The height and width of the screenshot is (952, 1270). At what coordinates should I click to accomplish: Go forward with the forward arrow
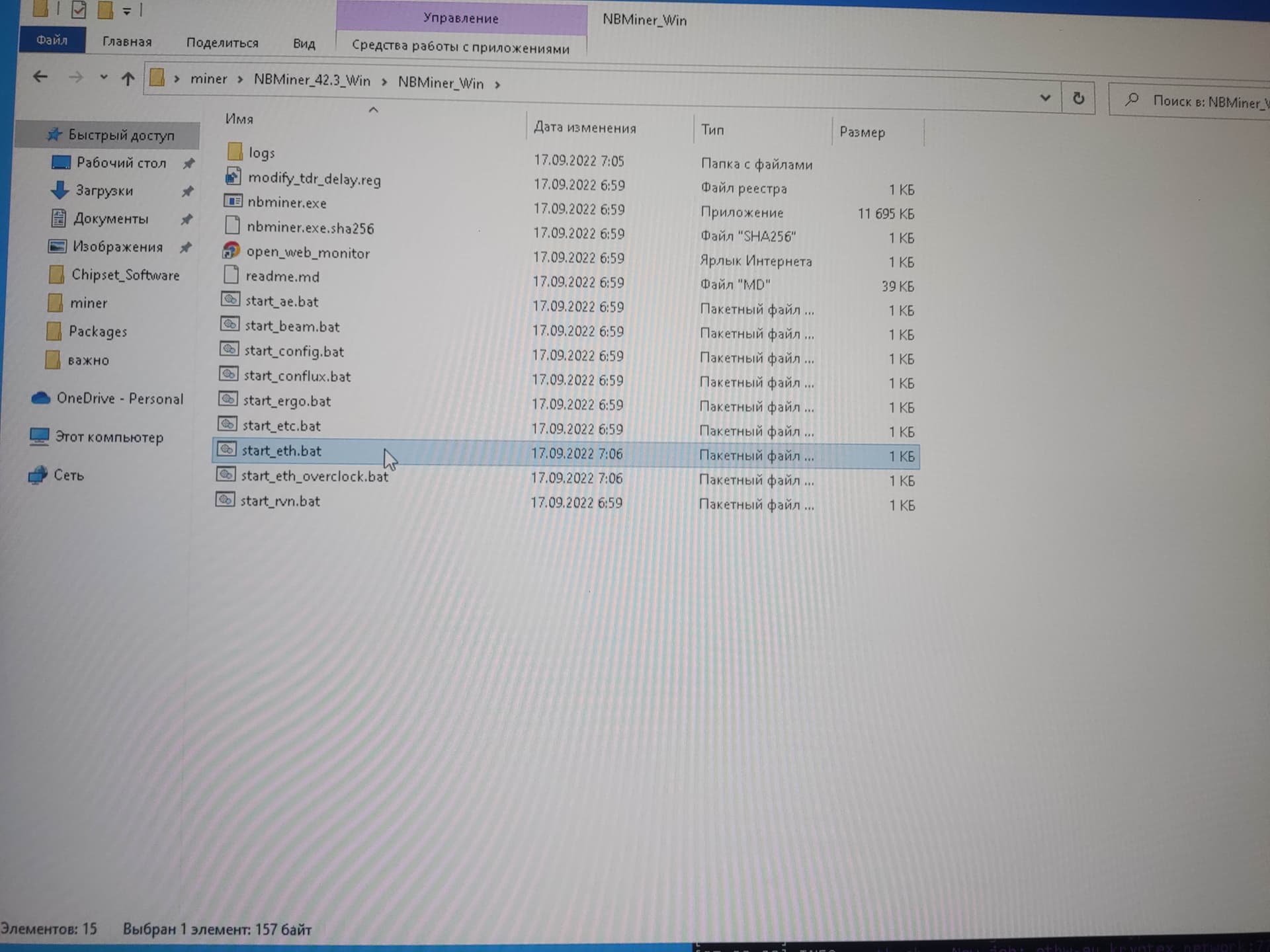tap(76, 77)
